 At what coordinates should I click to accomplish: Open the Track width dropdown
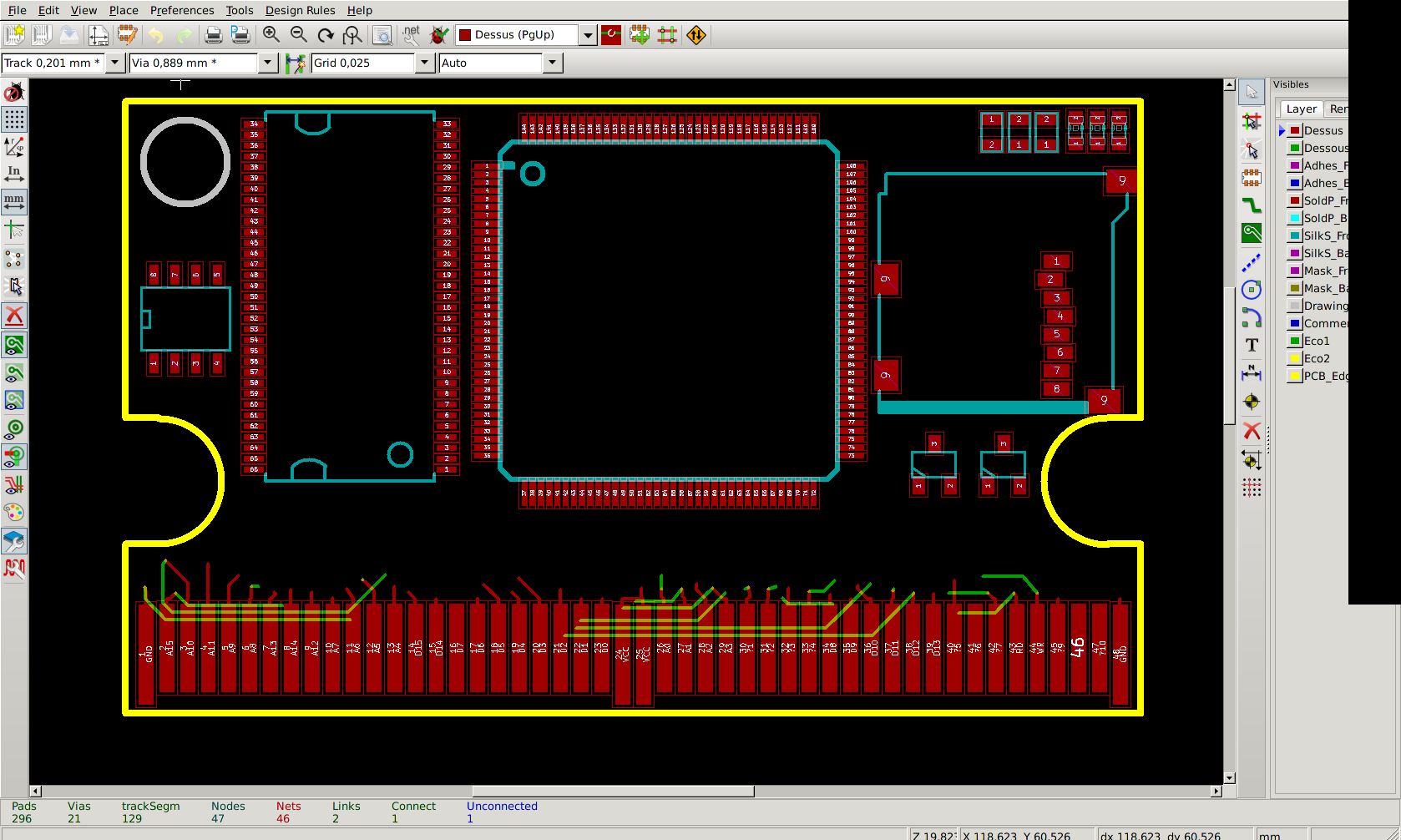115,63
